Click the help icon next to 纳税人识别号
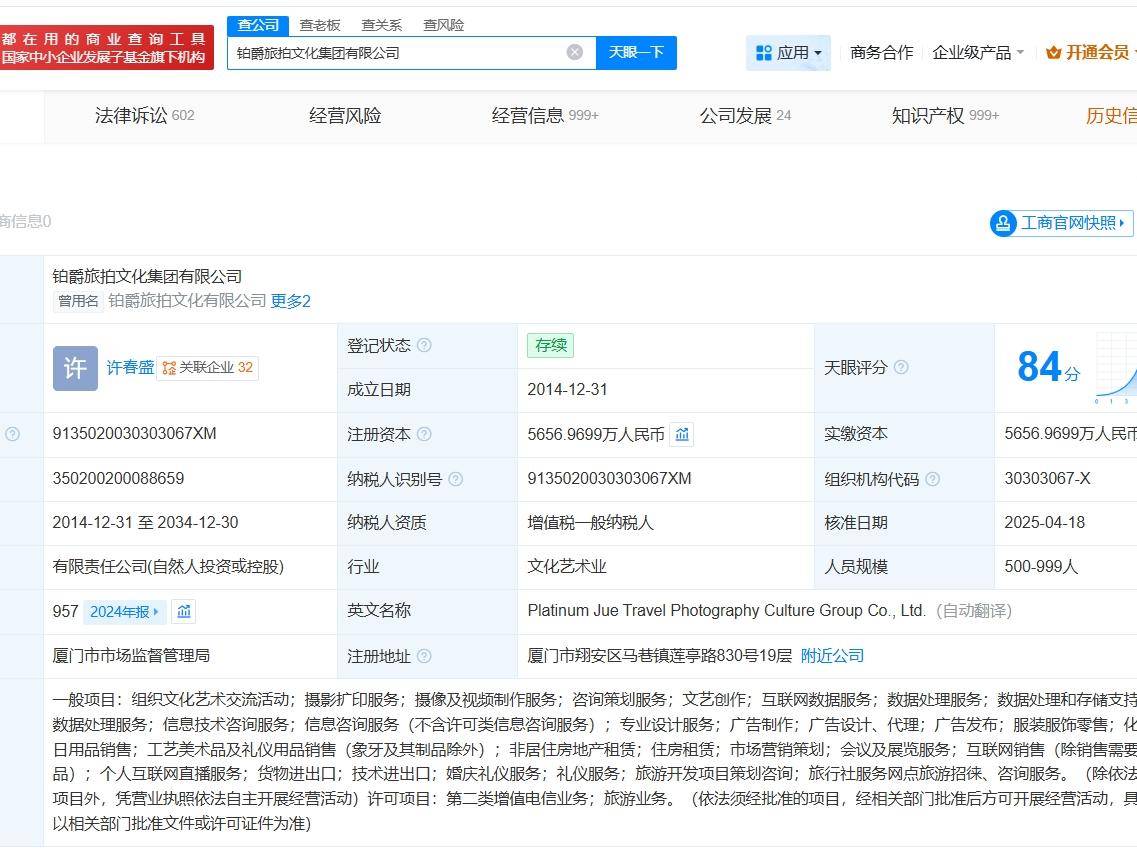Image resolution: width=1137 pixels, height=853 pixels. click(456, 479)
